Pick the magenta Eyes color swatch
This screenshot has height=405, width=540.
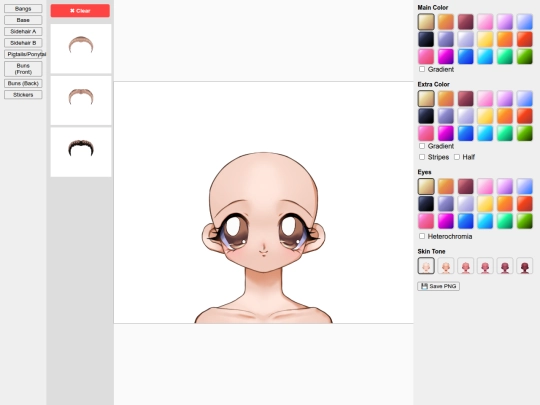pos(446,221)
